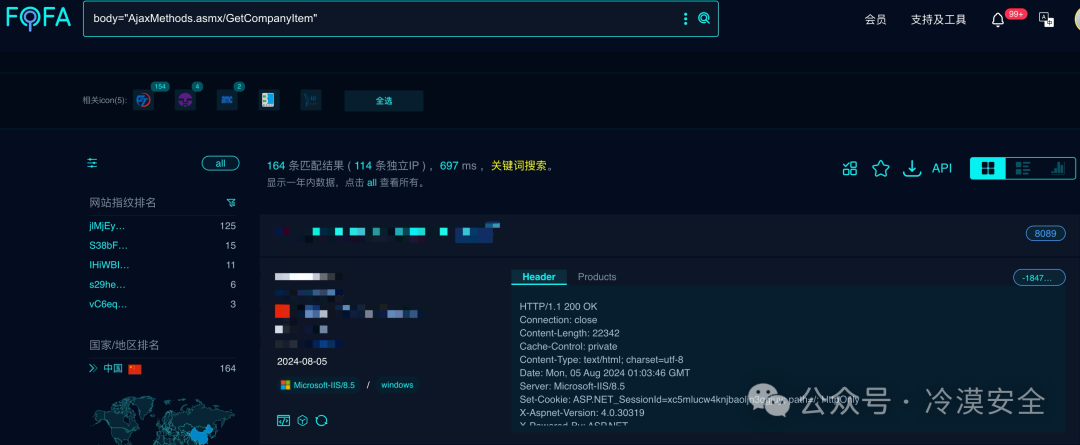The height and width of the screenshot is (445, 1080).
Task: Open the grid-select icon beside the star
Action: (849, 168)
